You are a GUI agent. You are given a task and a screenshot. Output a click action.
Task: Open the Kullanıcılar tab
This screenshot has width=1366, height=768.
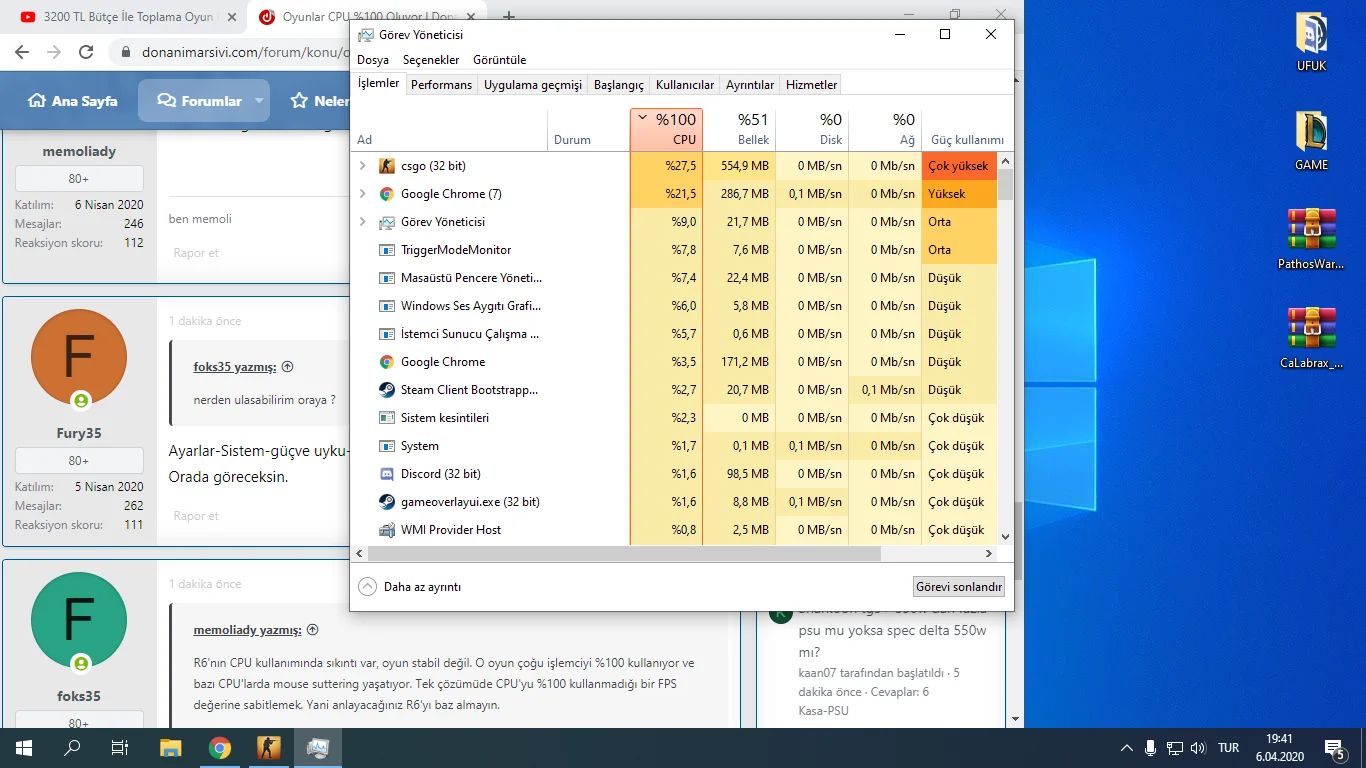pyautogui.click(x=685, y=85)
